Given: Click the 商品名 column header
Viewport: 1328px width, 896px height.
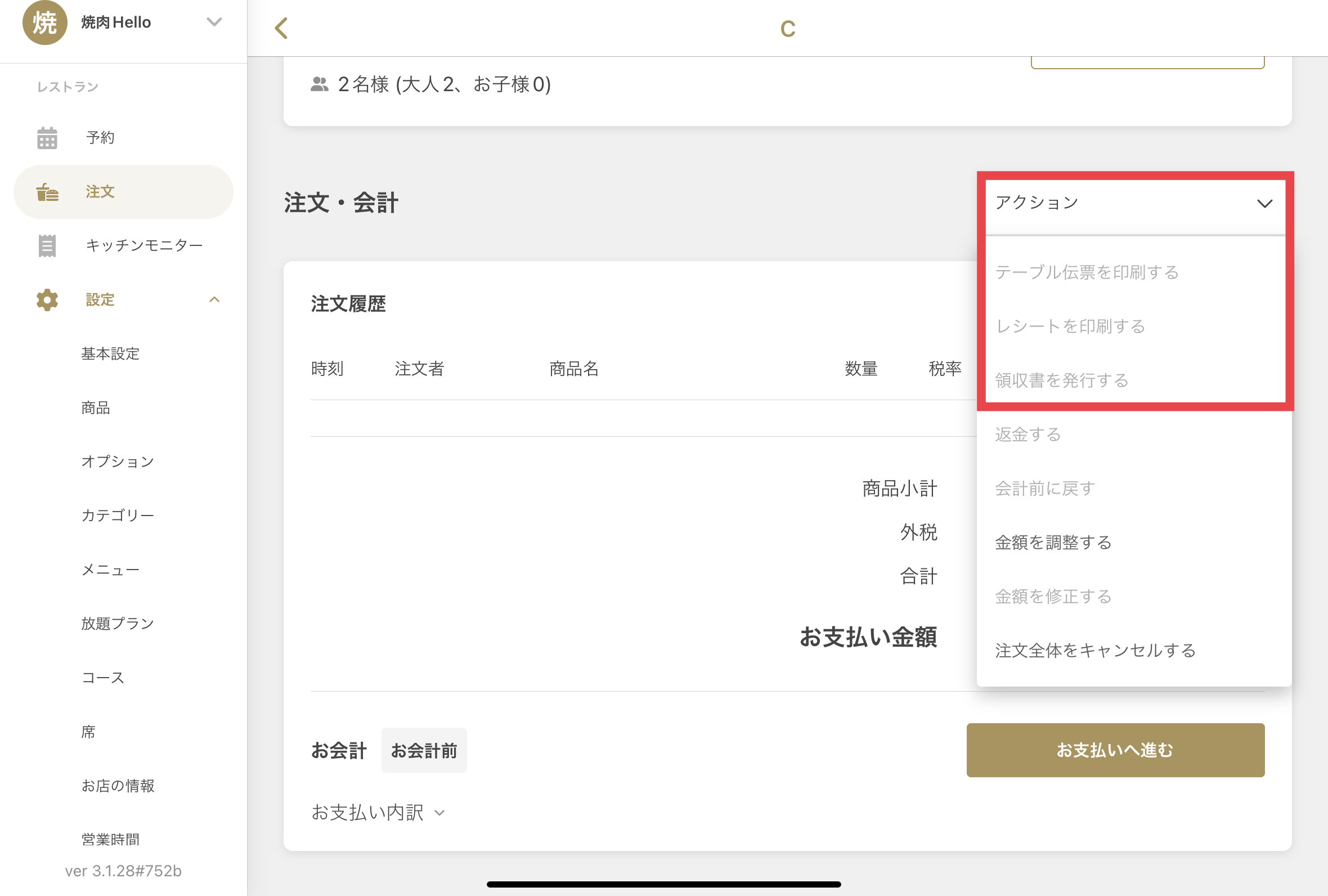Looking at the screenshot, I should pyautogui.click(x=573, y=369).
